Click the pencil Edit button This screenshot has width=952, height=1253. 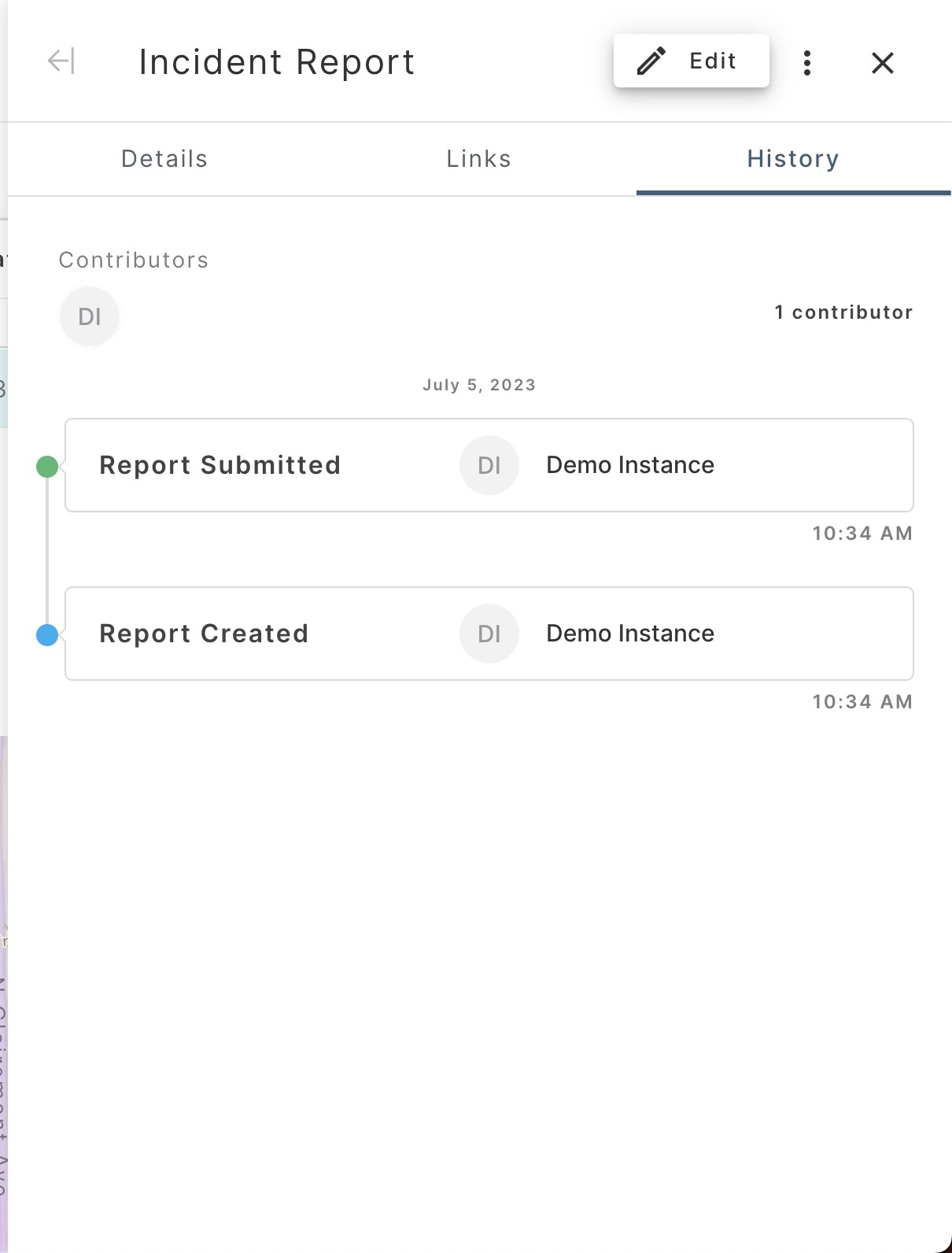pyautogui.click(x=691, y=61)
